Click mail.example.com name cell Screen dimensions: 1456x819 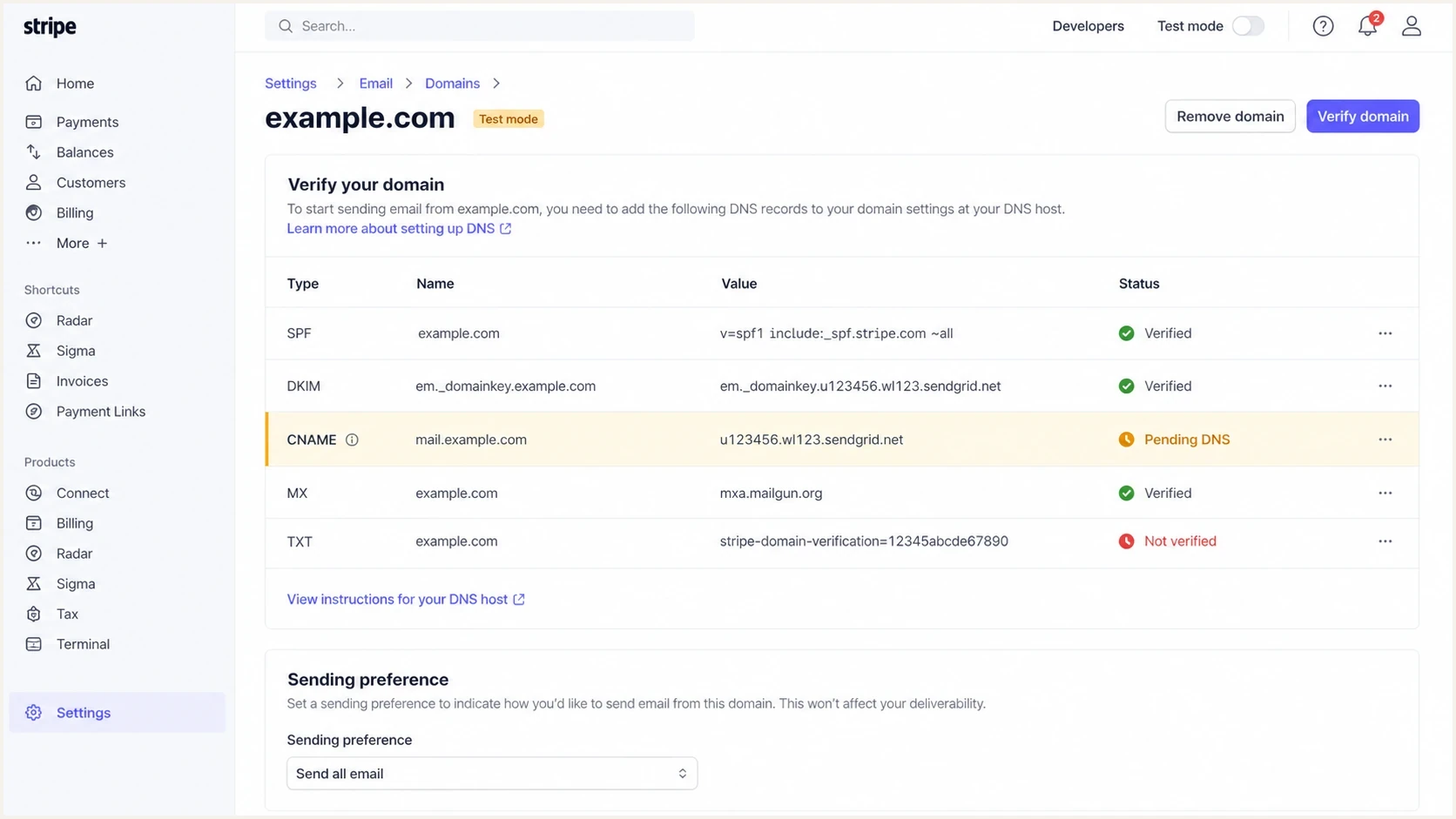471,440
